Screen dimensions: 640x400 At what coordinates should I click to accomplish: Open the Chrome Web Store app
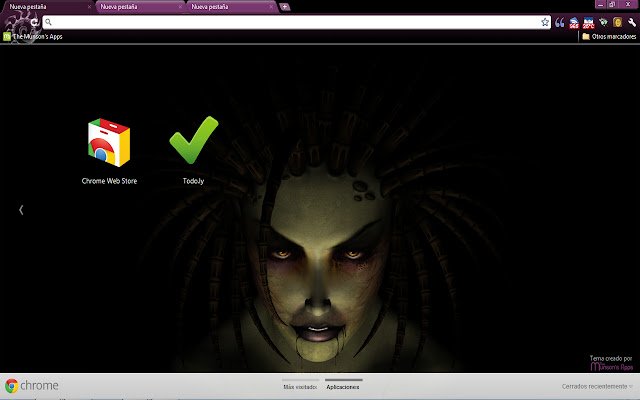click(109, 151)
